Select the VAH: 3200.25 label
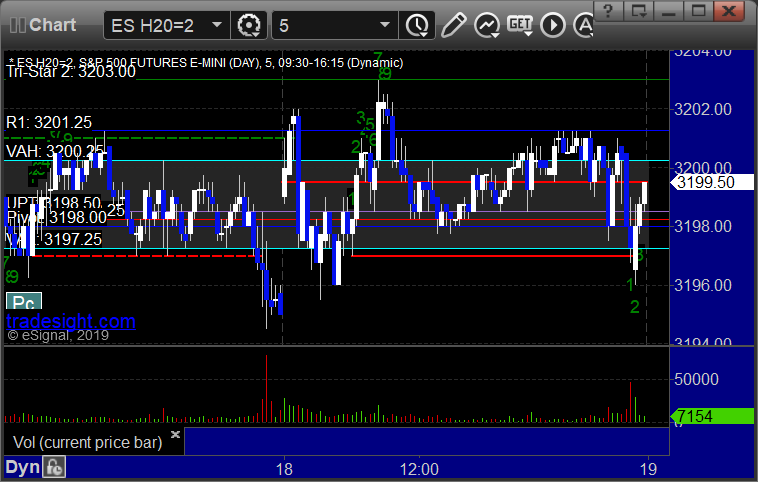 pyautogui.click(x=55, y=151)
